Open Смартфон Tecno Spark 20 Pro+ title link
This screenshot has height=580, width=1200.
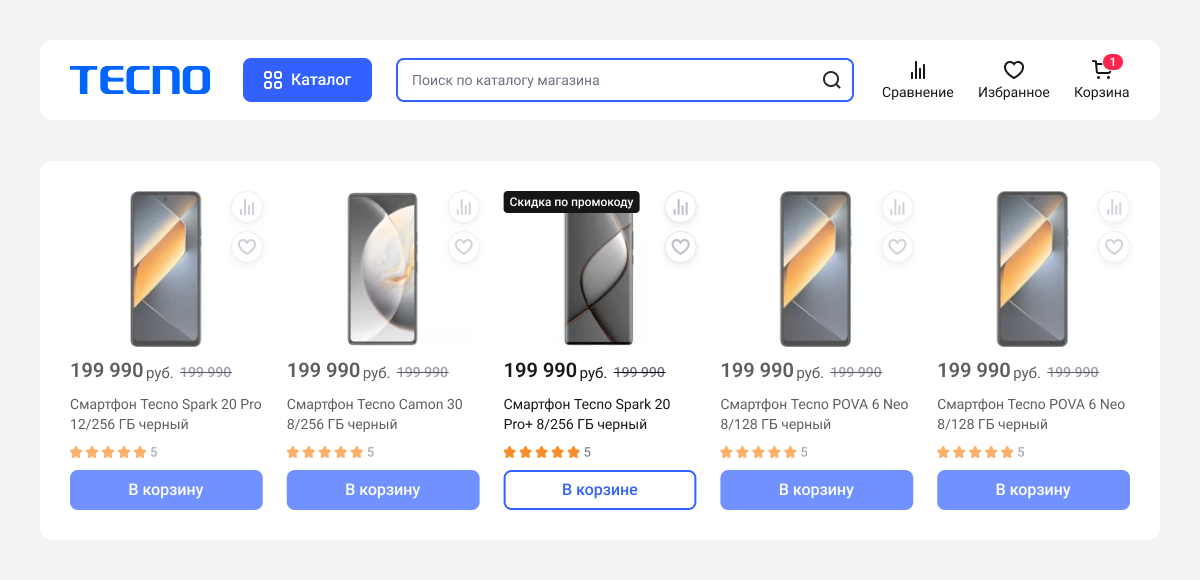pos(587,414)
